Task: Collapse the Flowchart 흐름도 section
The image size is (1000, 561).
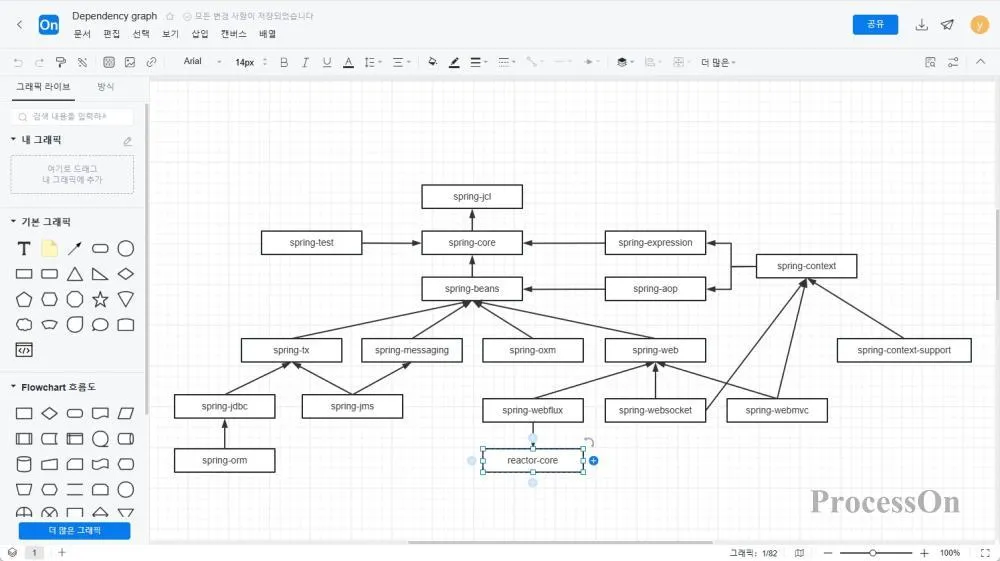Action: click(x=13, y=386)
